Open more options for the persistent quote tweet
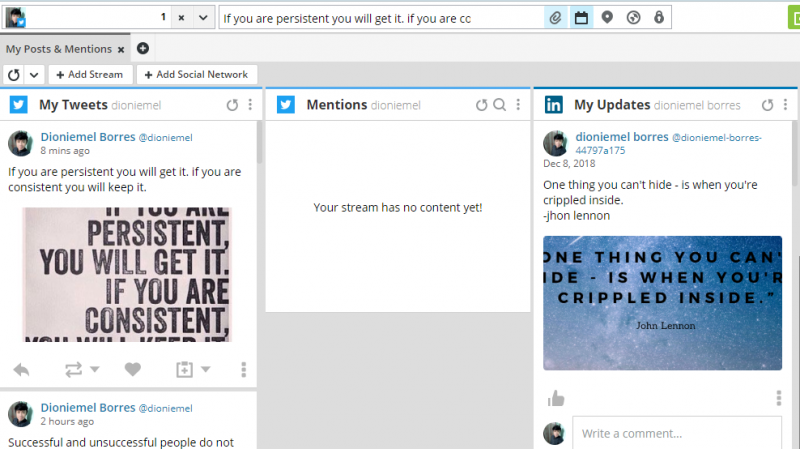This screenshot has height=449, width=800. pyautogui.click(x=243, y=369)
